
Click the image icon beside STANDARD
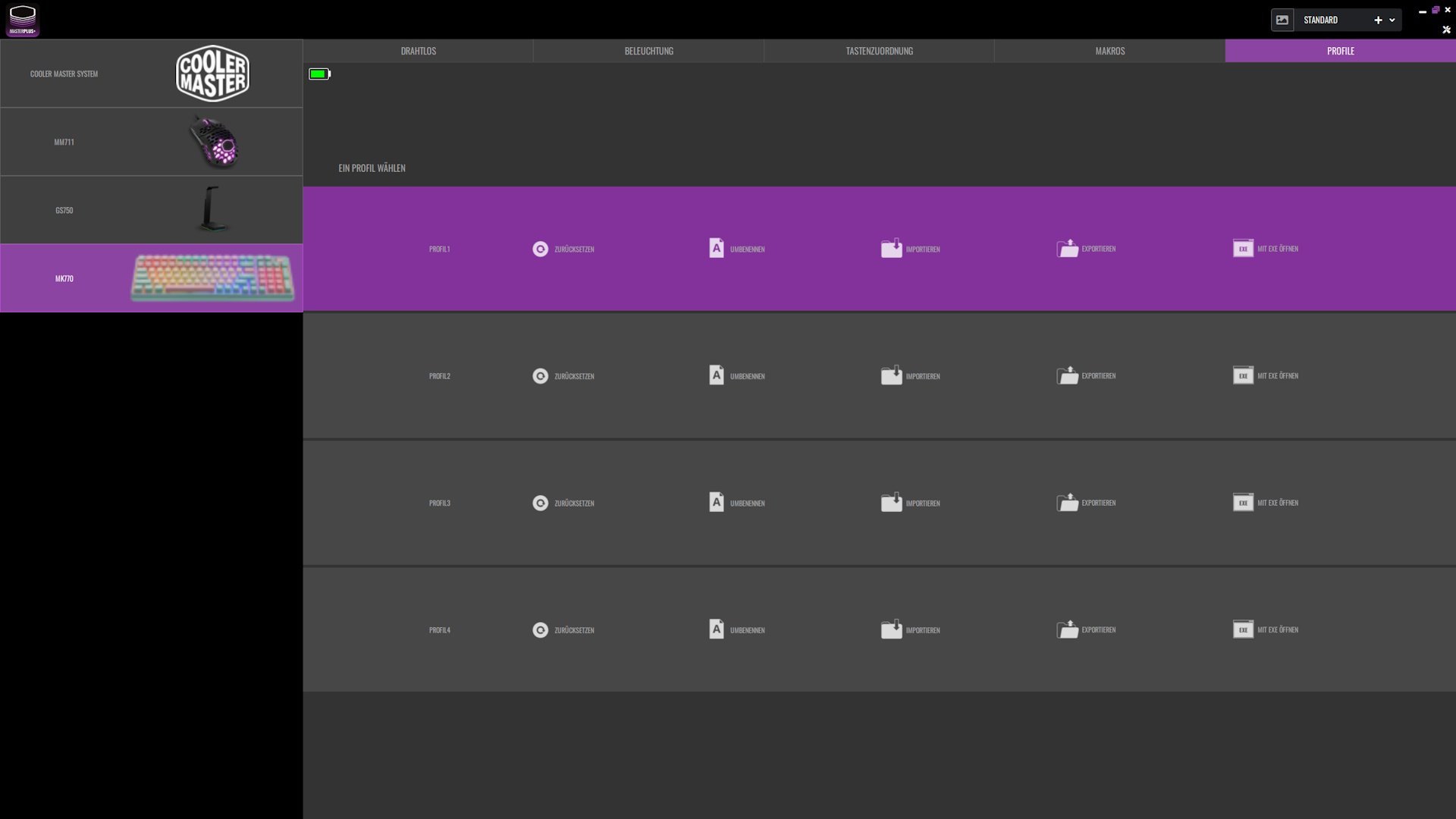tap(1282, 20)
